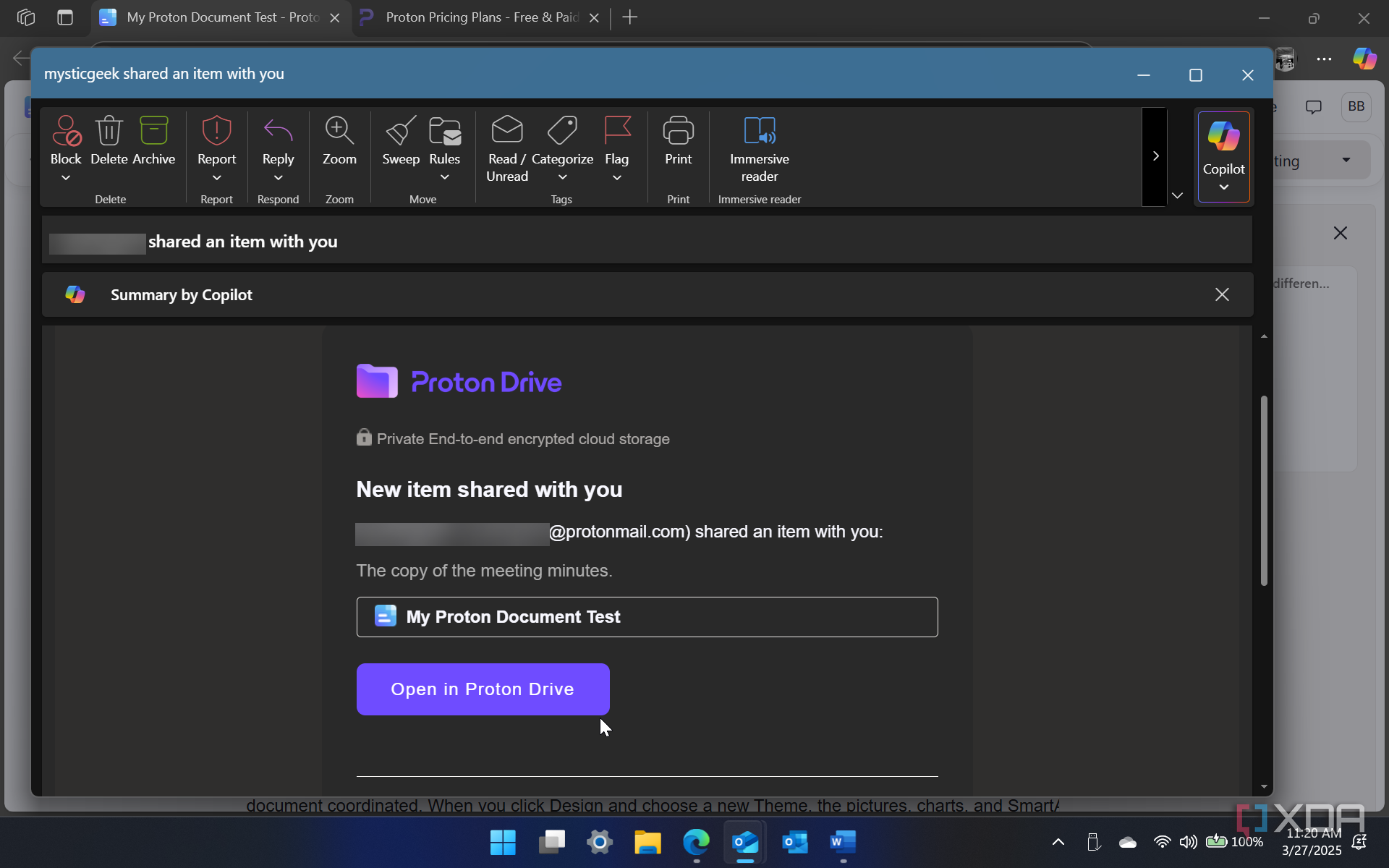Open the clock showing 11:20 AM
This screenshot has width=1389, height=868.
pos(1312,842)
